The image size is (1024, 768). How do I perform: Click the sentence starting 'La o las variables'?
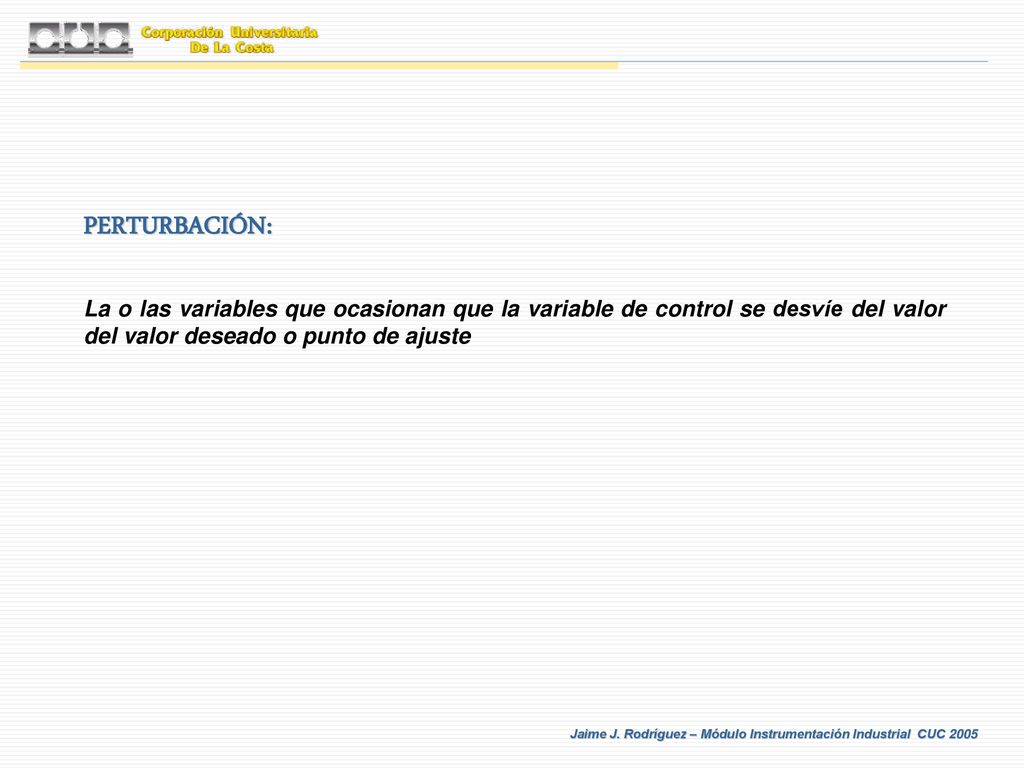[515, 322]
